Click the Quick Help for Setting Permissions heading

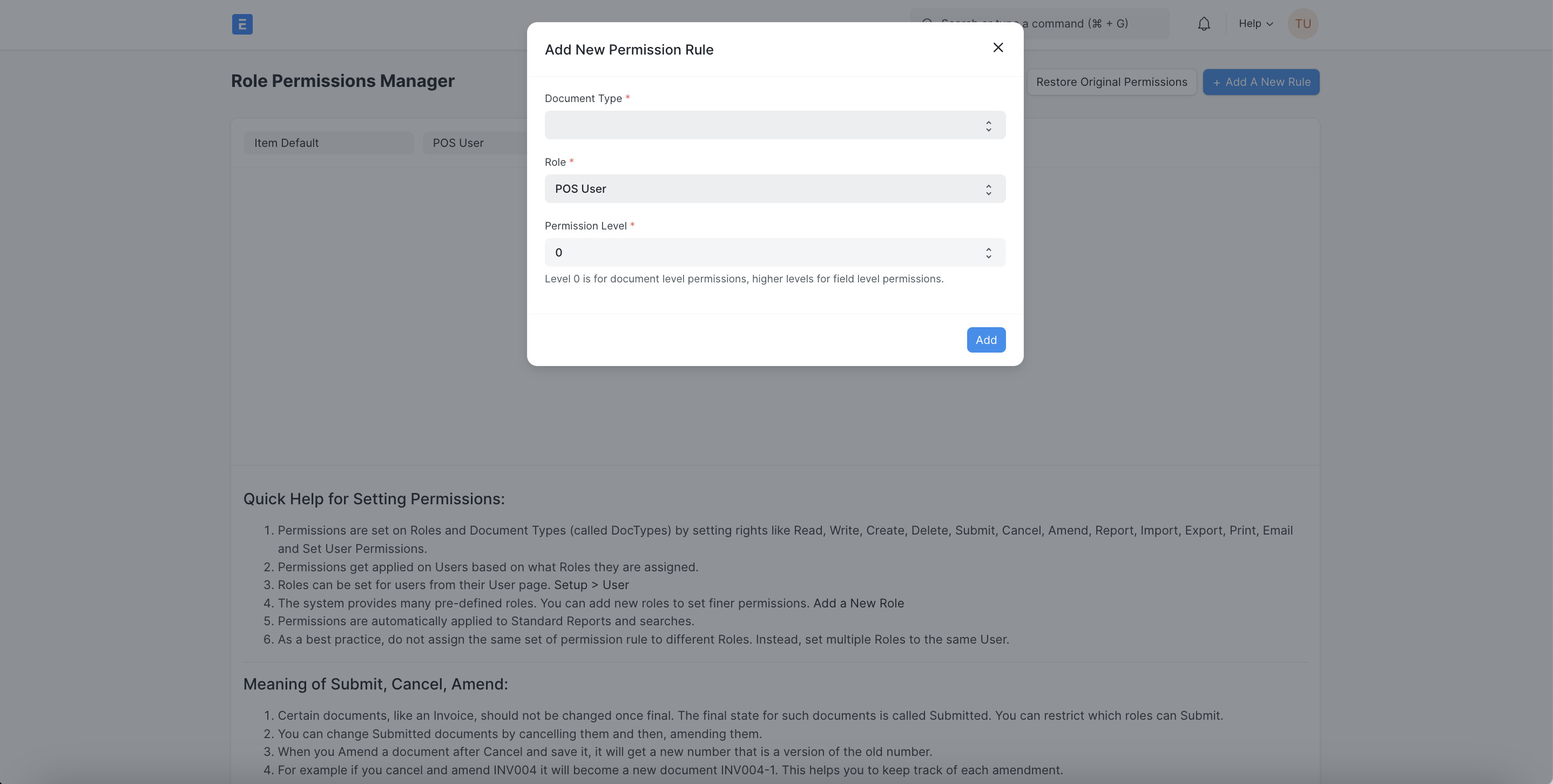[374, 499]
